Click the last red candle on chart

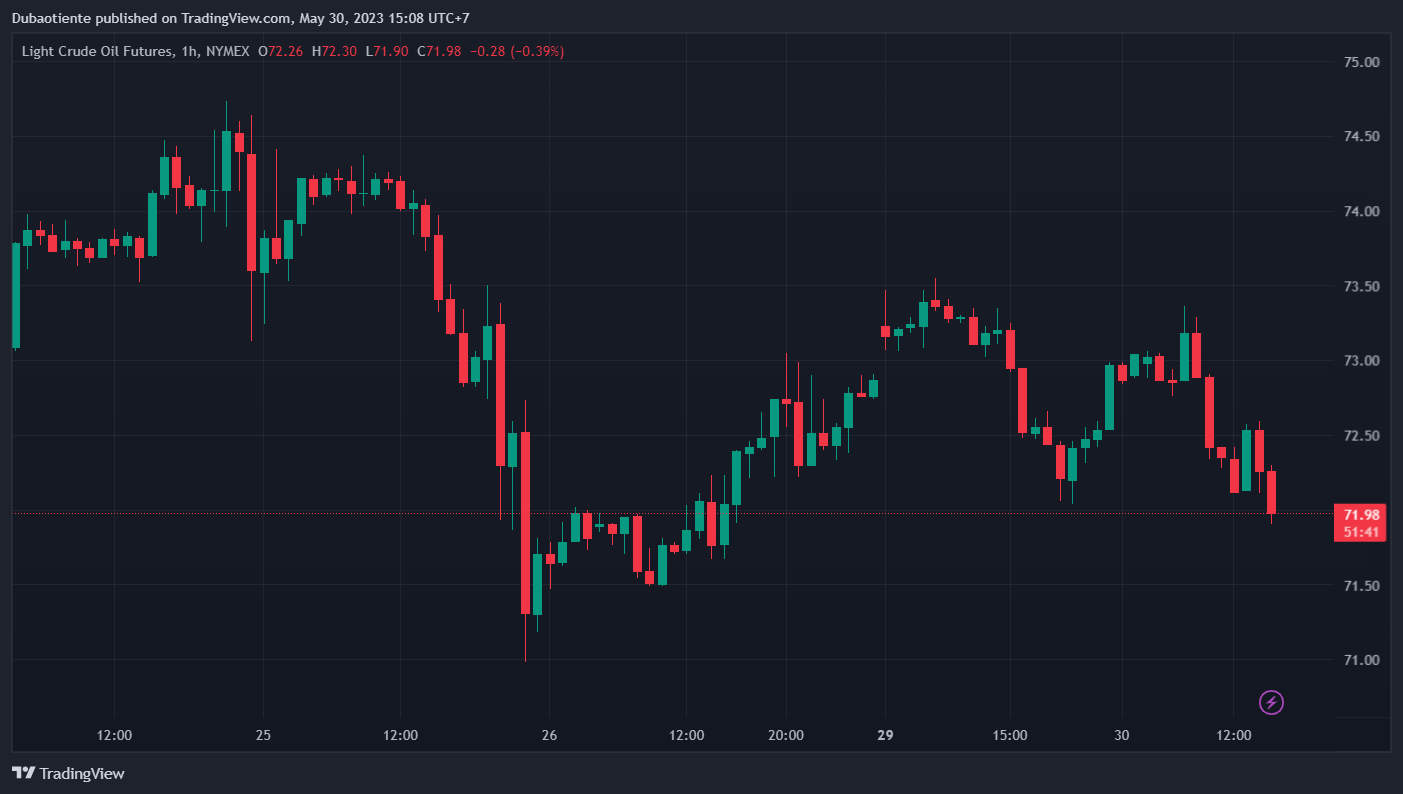tap(1271, 492)
